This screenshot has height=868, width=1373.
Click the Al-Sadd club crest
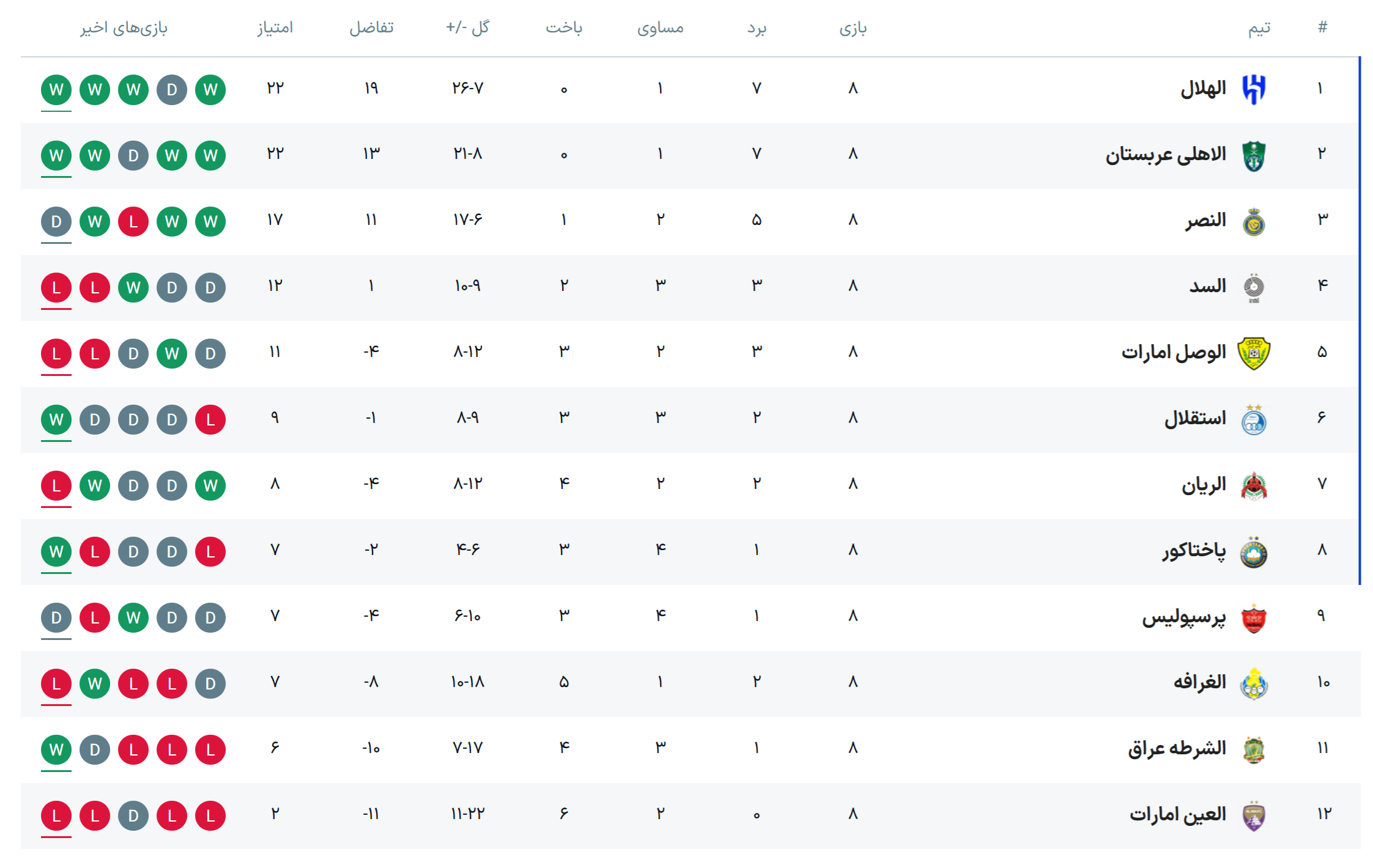(1254, 288)
